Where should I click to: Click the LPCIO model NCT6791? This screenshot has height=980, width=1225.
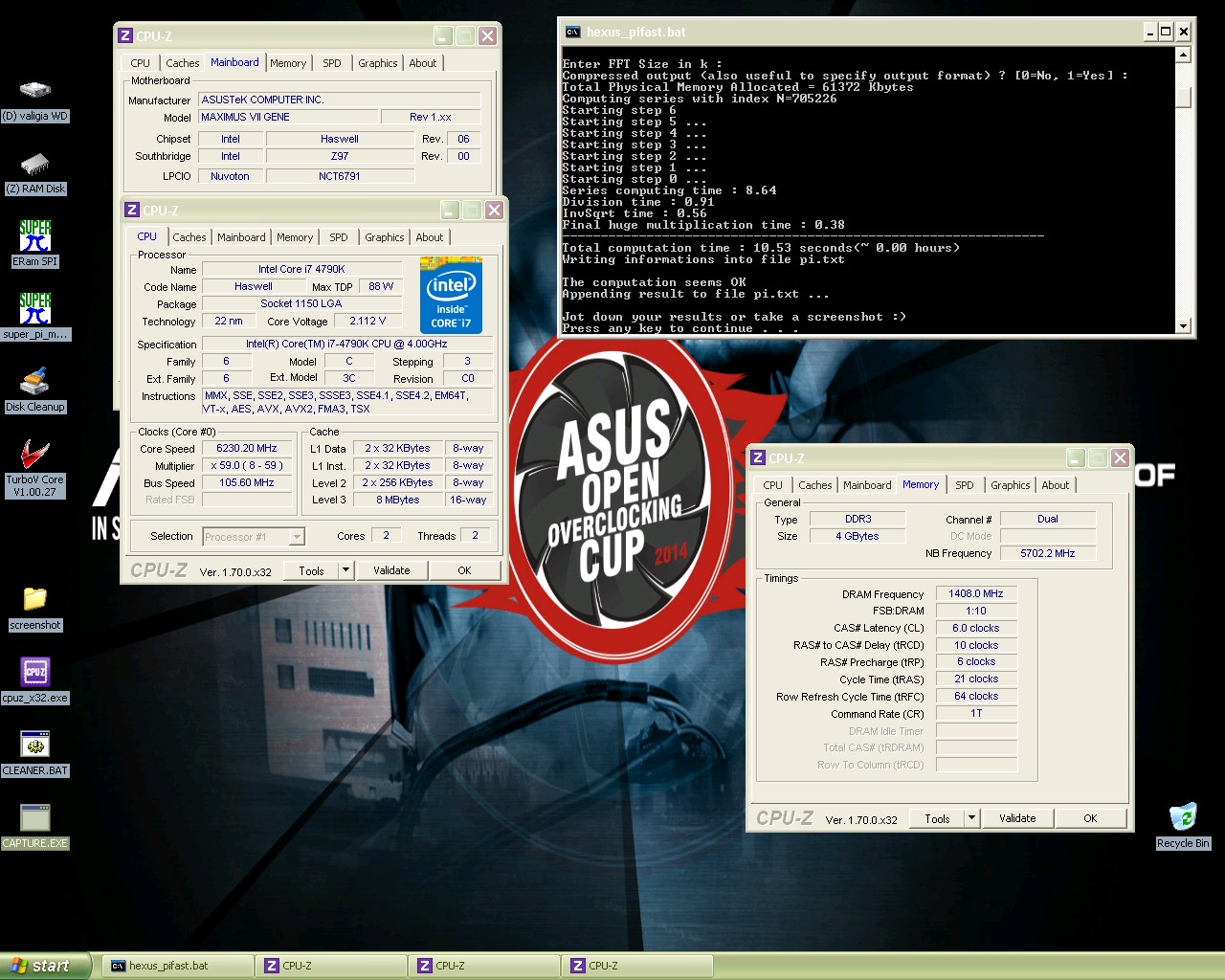340,176
